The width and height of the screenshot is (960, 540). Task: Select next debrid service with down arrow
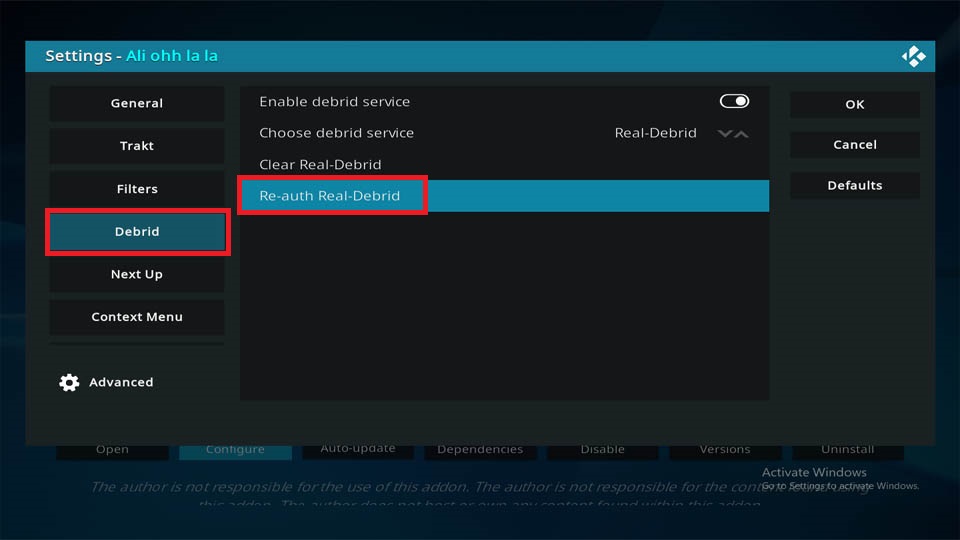point(725,133)
